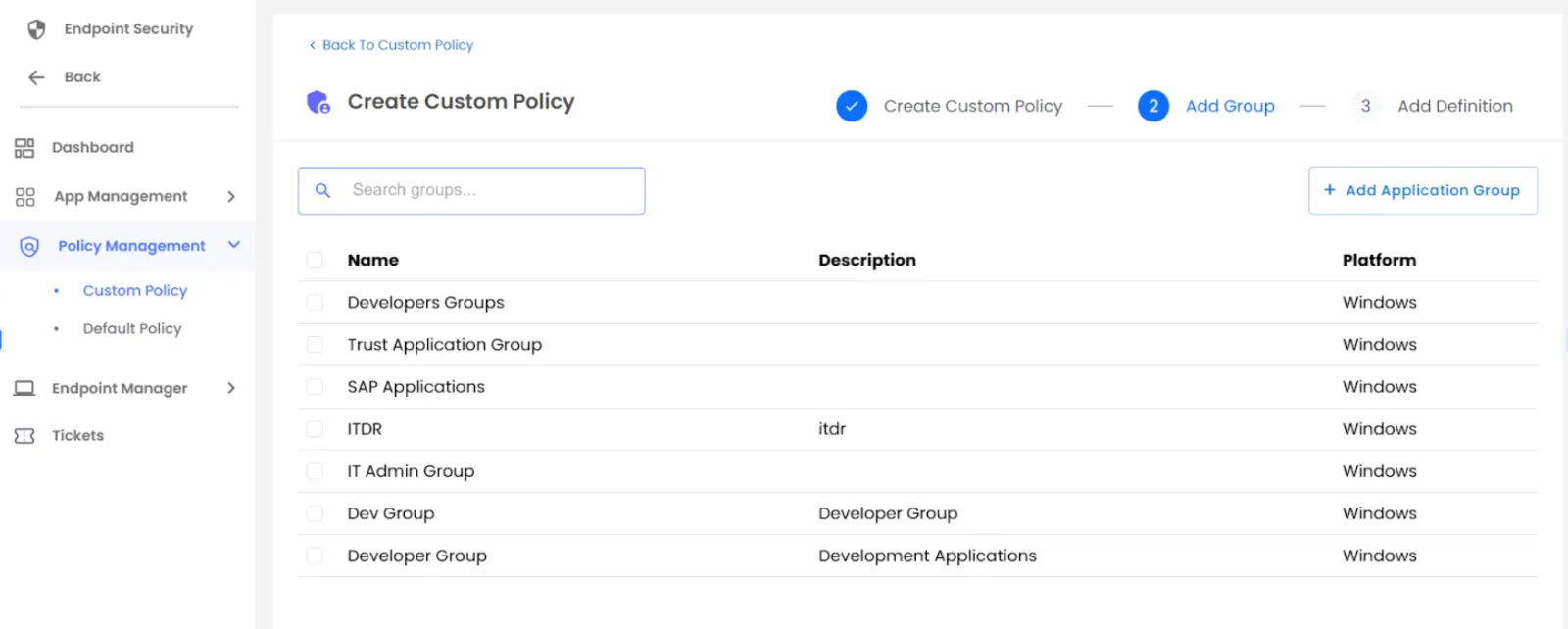Select ITDR name cell
The height and width of the screenshot is (629, 1568).
coord(365,429)
